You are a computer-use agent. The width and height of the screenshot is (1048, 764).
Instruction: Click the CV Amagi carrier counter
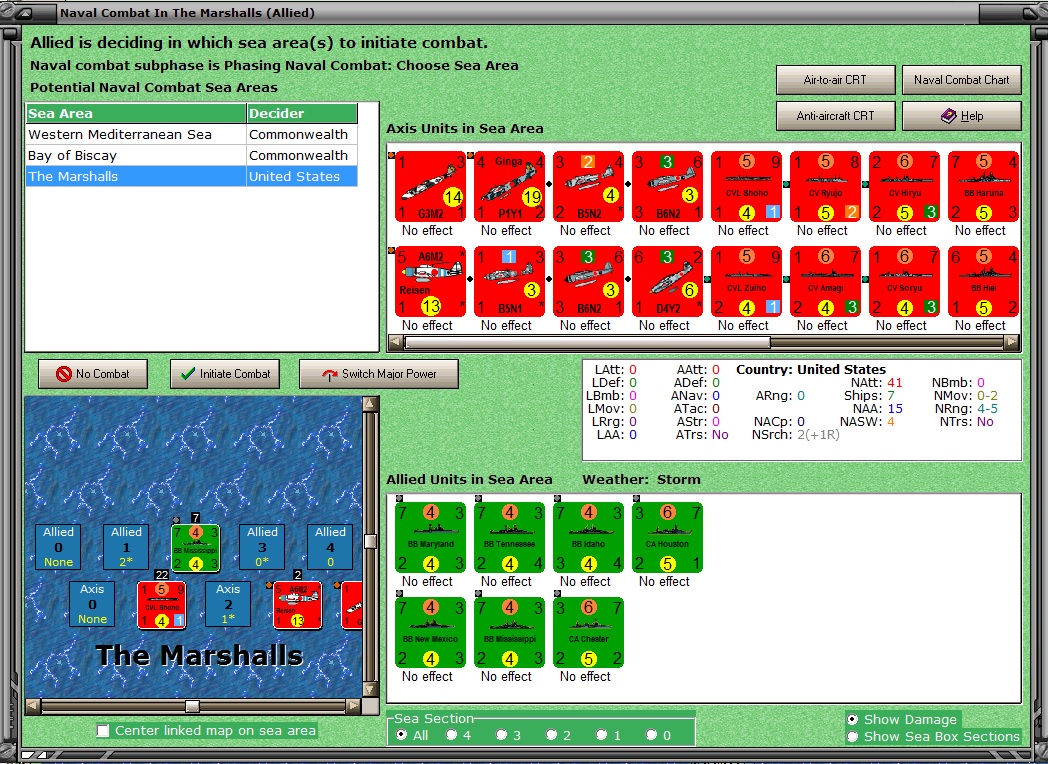tap(825, 281)
